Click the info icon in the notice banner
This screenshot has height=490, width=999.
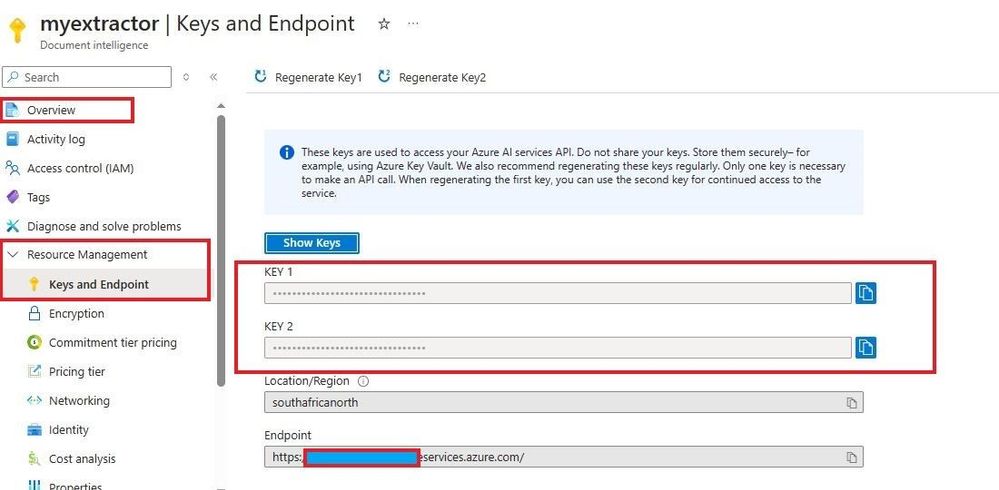point(287,153)
